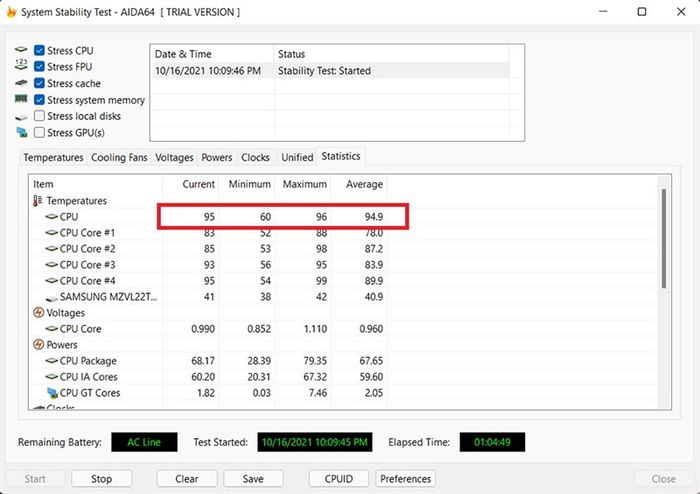The image size is (700, 494).
Task: Click the 123 icon beside Stress FPU
Action: coord(21,64)
